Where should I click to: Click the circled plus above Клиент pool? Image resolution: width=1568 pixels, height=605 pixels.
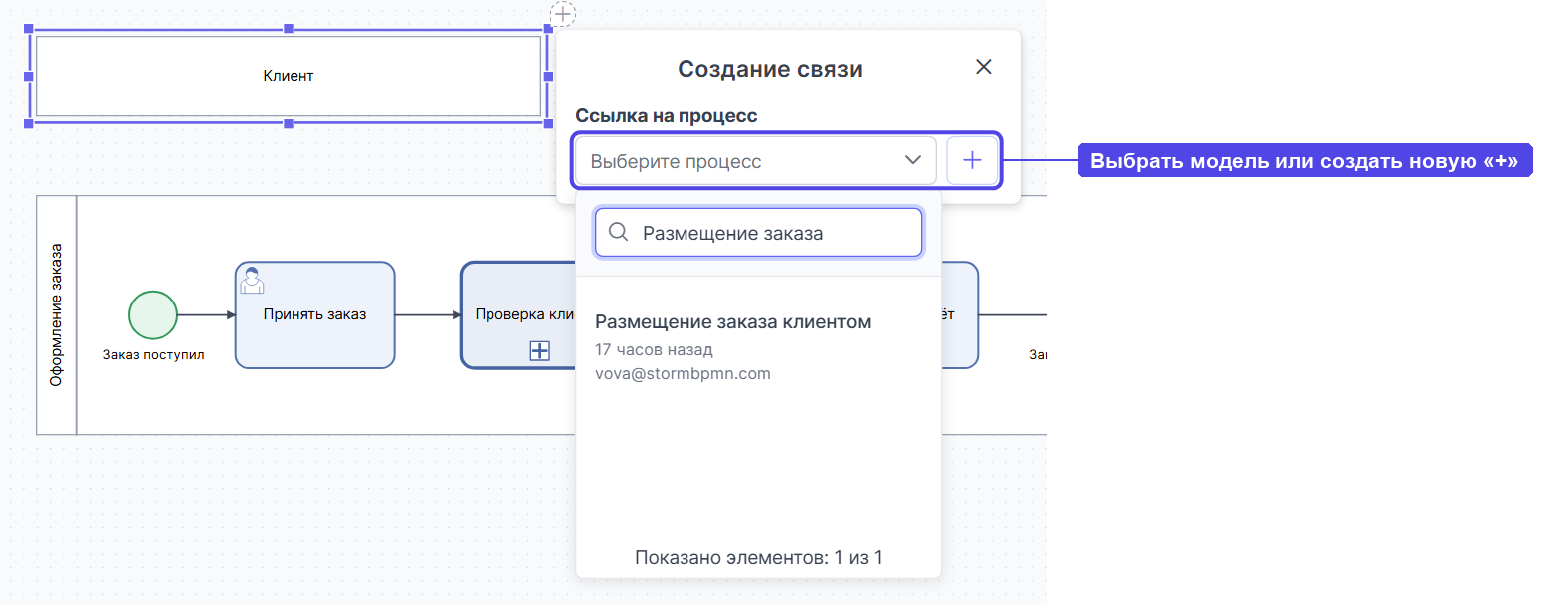point(563,14)
